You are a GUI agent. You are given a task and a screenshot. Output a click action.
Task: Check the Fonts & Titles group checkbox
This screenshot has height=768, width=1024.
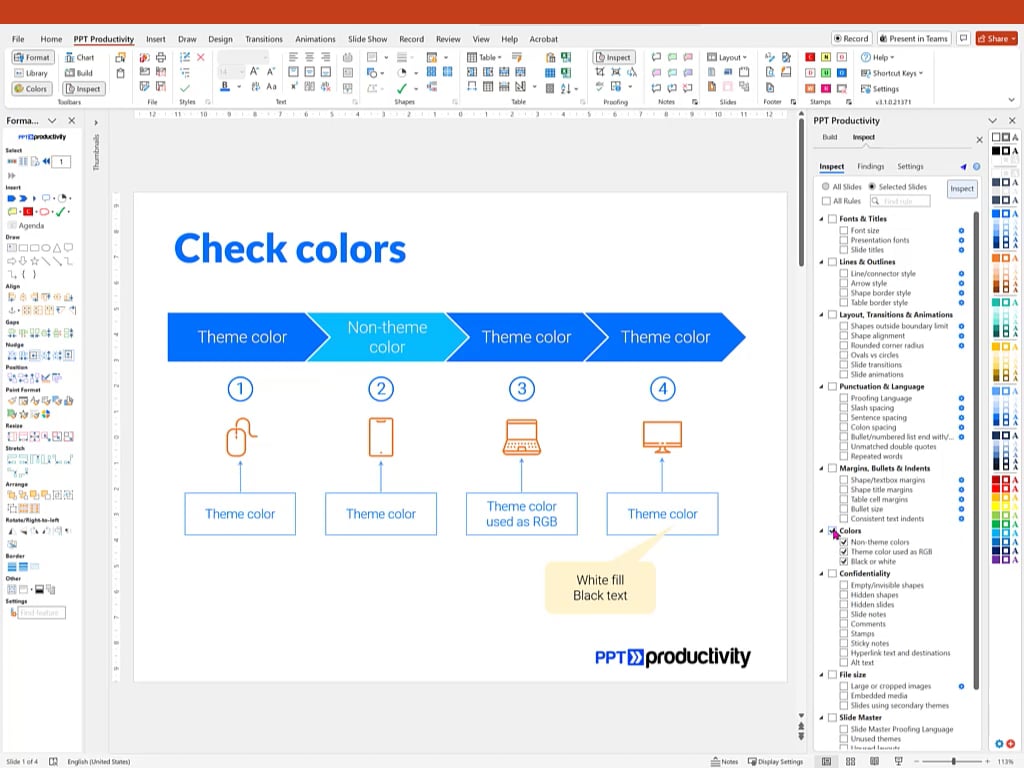tap(832, 219)
